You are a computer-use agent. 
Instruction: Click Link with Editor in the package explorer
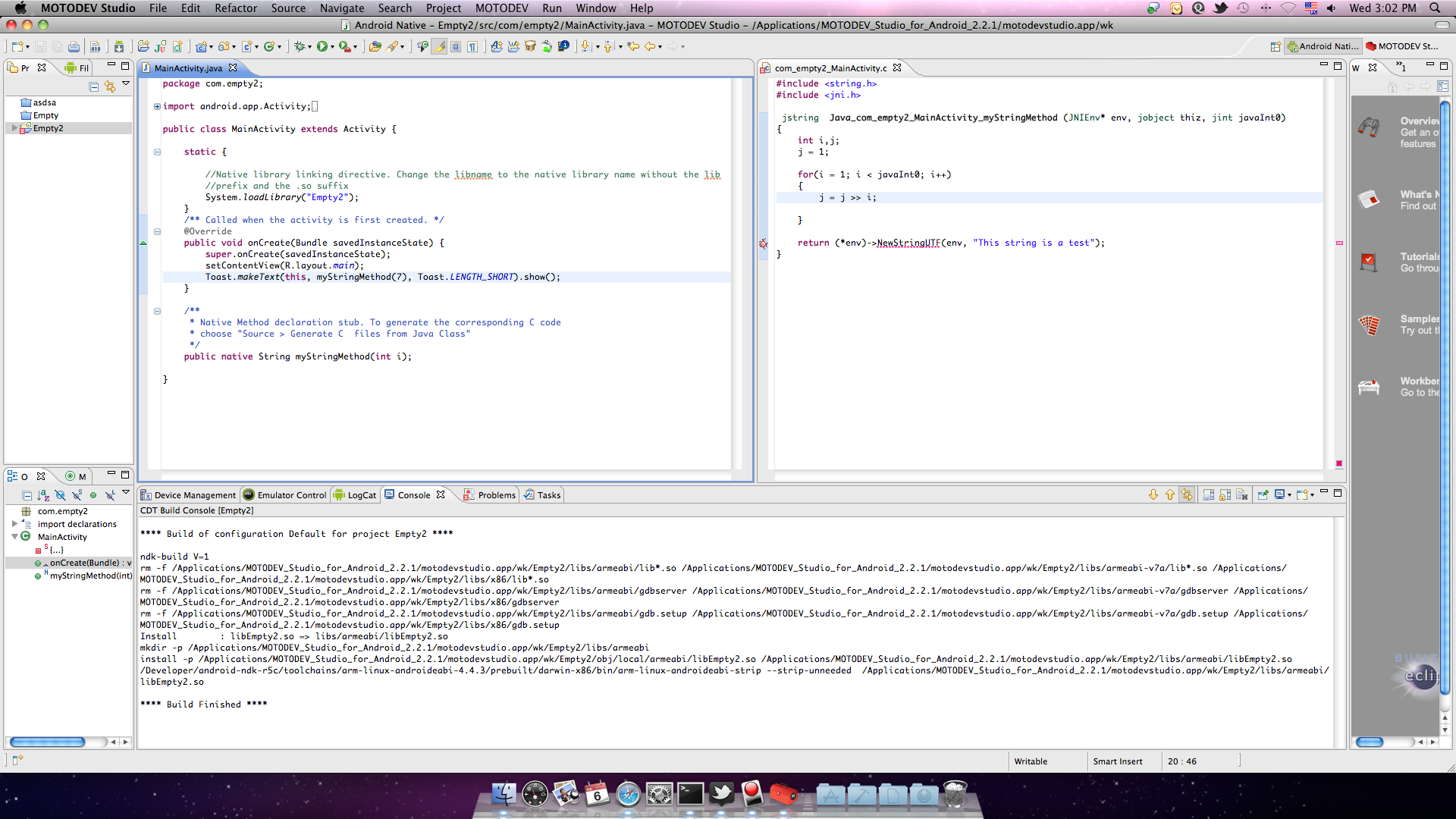[x=110, y=86]
